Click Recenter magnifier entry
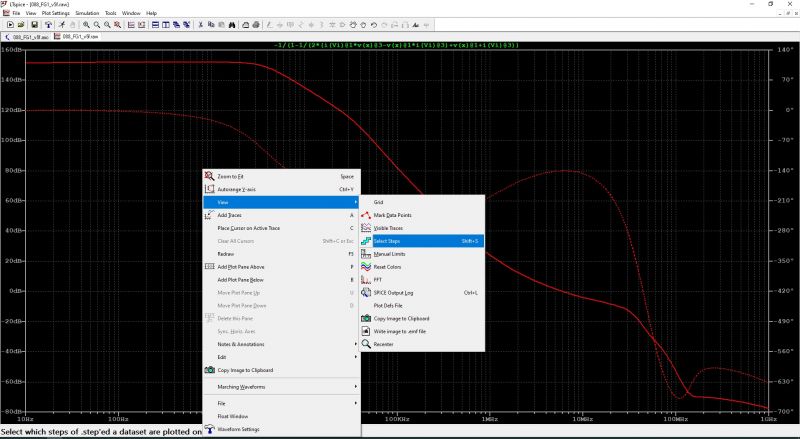 (383, 344)
